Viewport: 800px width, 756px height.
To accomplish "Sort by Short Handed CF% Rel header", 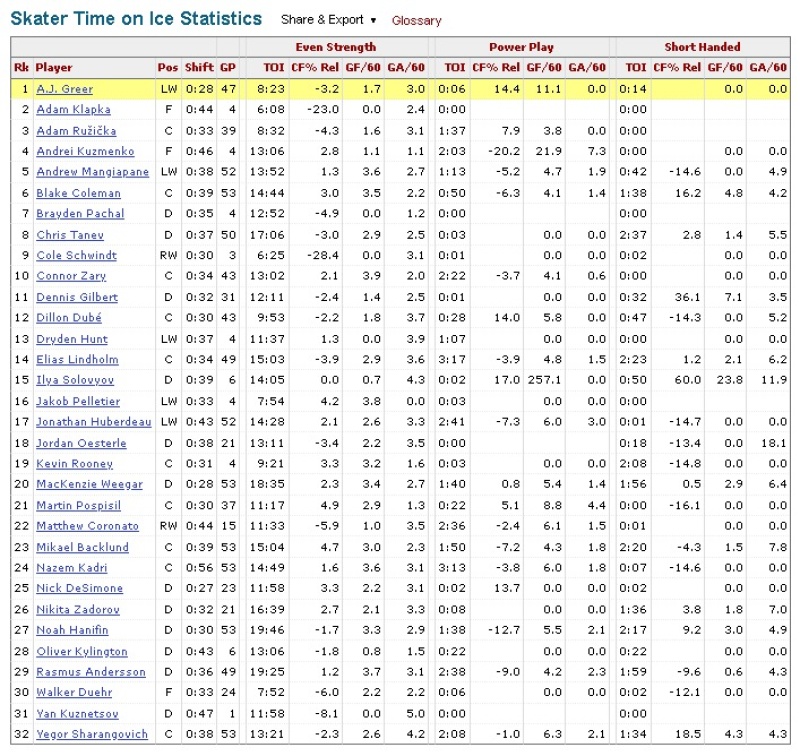I will 677,67.
